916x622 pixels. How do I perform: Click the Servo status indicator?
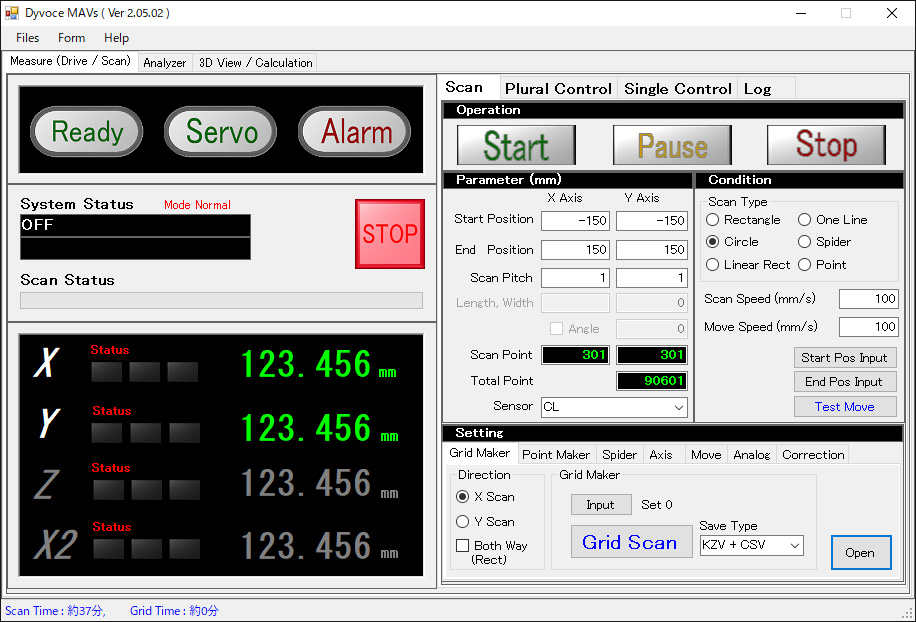221,132
